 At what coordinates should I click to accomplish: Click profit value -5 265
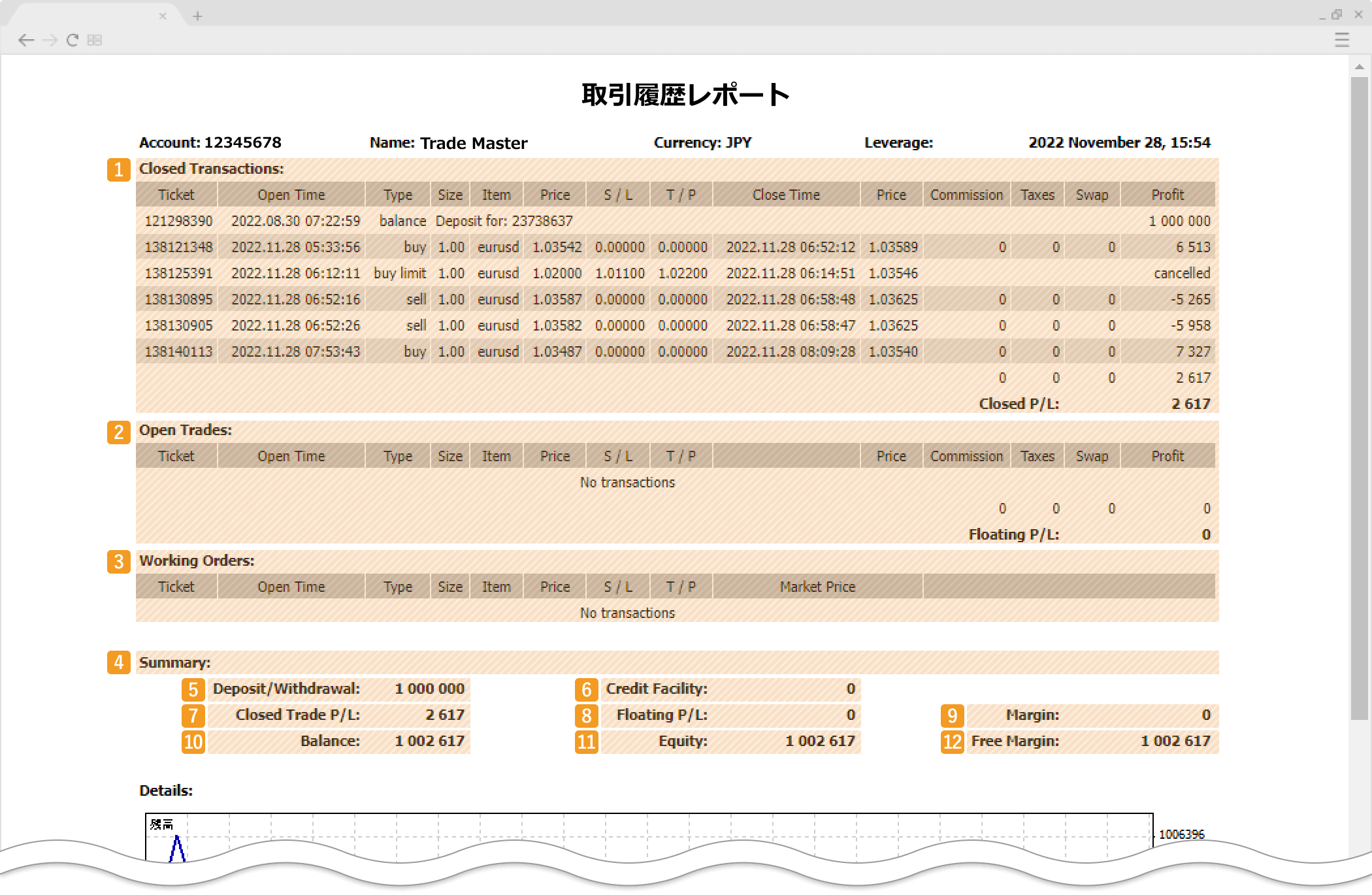coord(1190,299)
